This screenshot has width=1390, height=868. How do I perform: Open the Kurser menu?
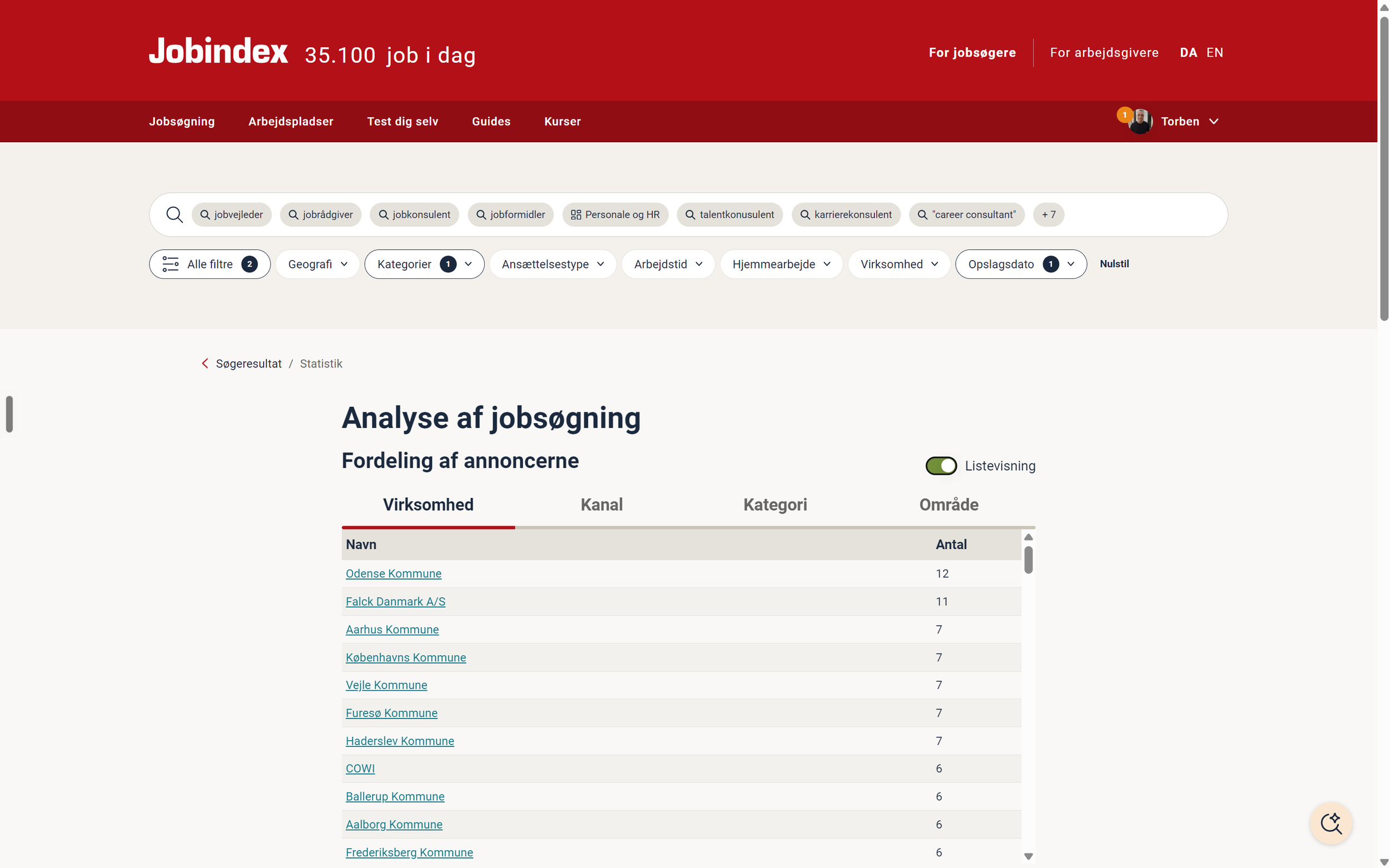click(562, 122)
